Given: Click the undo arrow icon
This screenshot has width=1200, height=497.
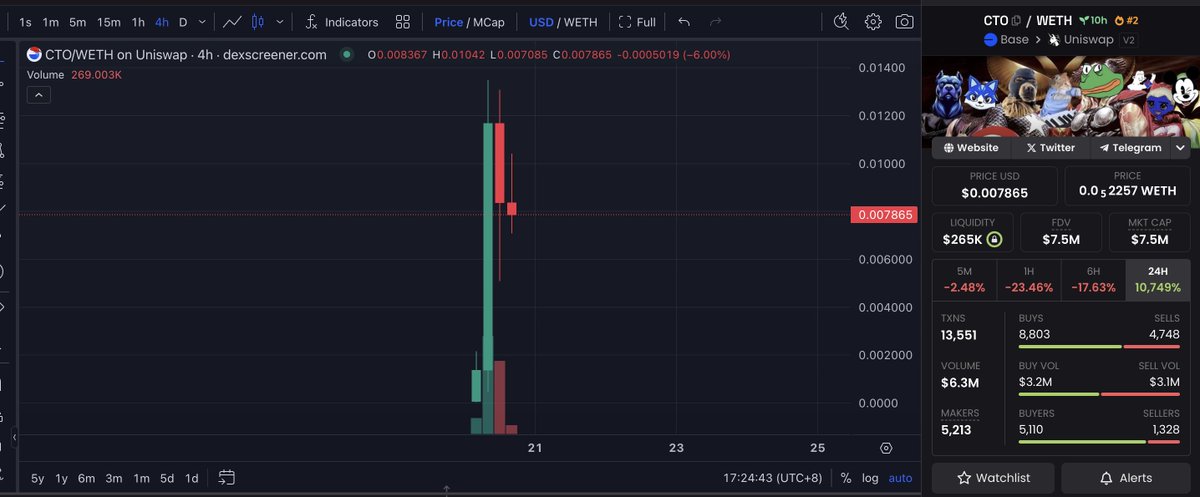Looking at the screenshot, I should 684,22.
